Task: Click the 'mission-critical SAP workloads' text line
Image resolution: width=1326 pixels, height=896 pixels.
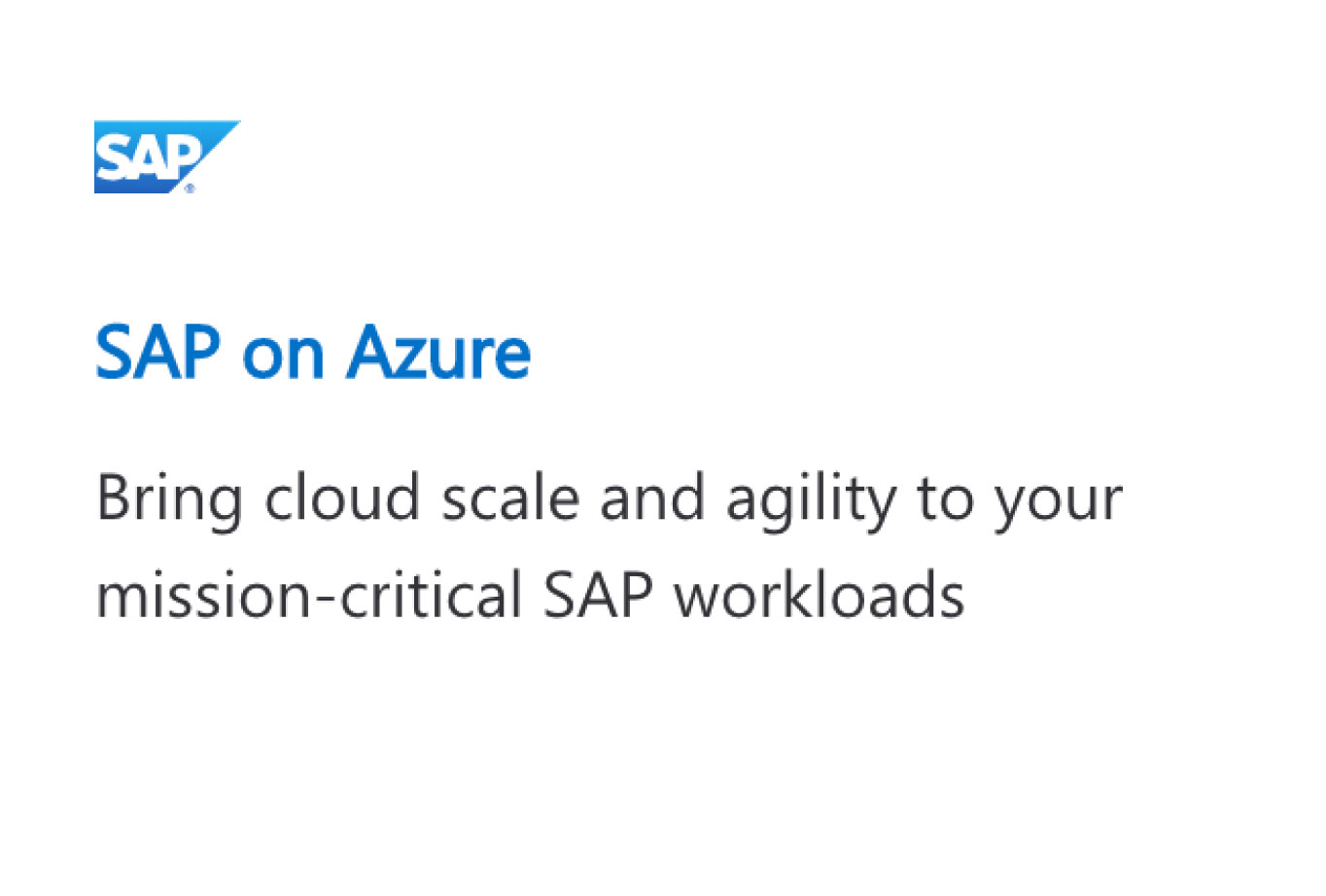Action: (x=530, y=595)
